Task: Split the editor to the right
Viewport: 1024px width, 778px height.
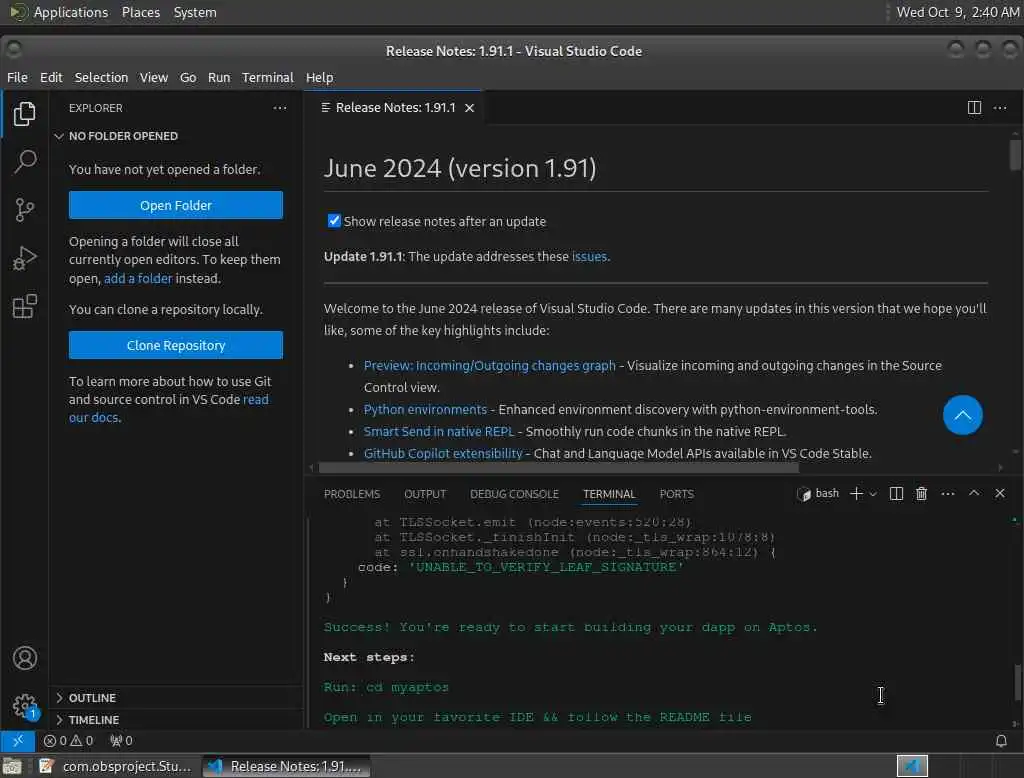Action: click(x=974, y=107)
